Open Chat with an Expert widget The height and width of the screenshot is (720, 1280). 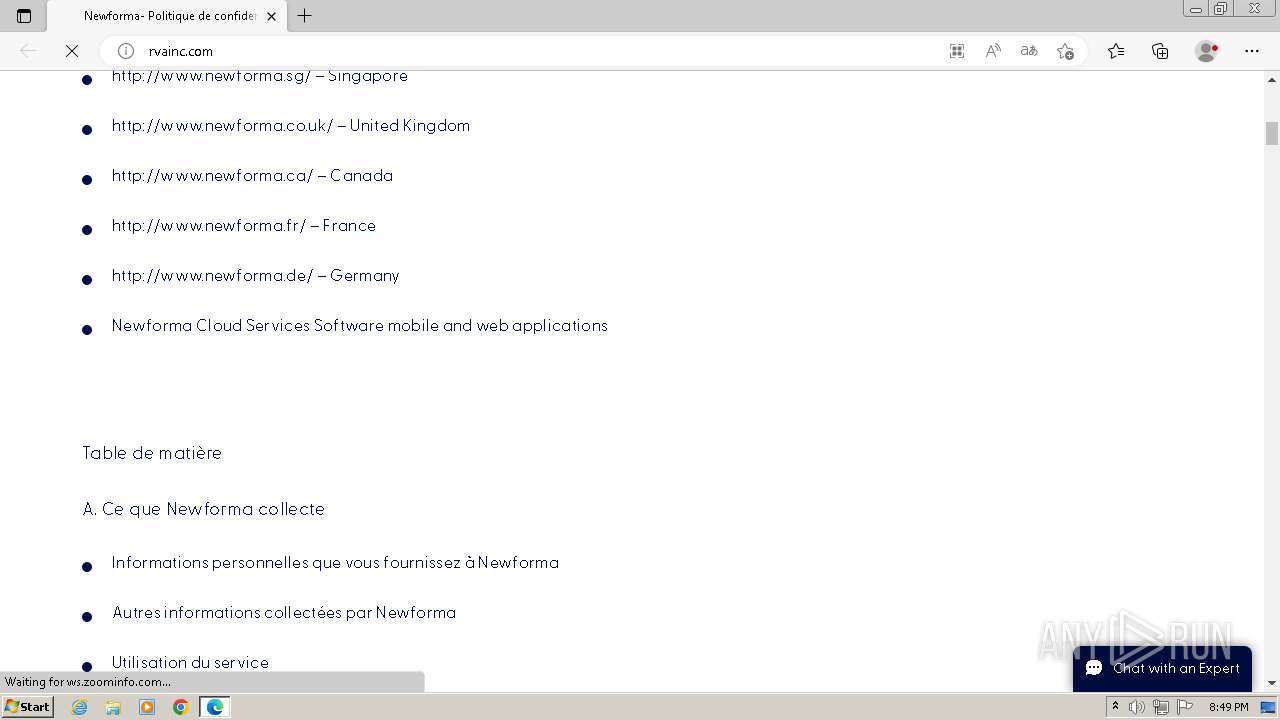(1162, 668)
